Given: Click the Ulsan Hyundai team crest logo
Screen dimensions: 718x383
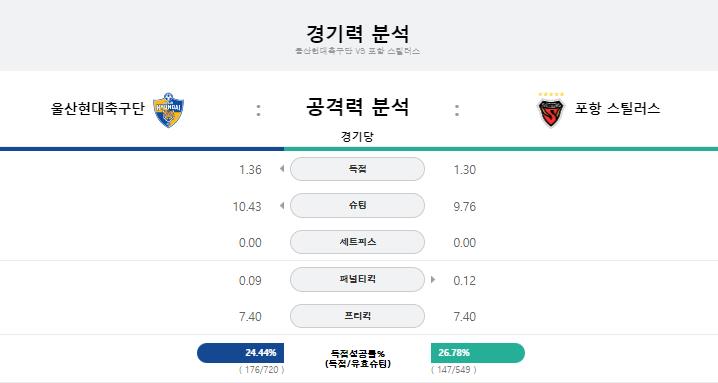Looking at the screenshot, I should coord(168,110).
